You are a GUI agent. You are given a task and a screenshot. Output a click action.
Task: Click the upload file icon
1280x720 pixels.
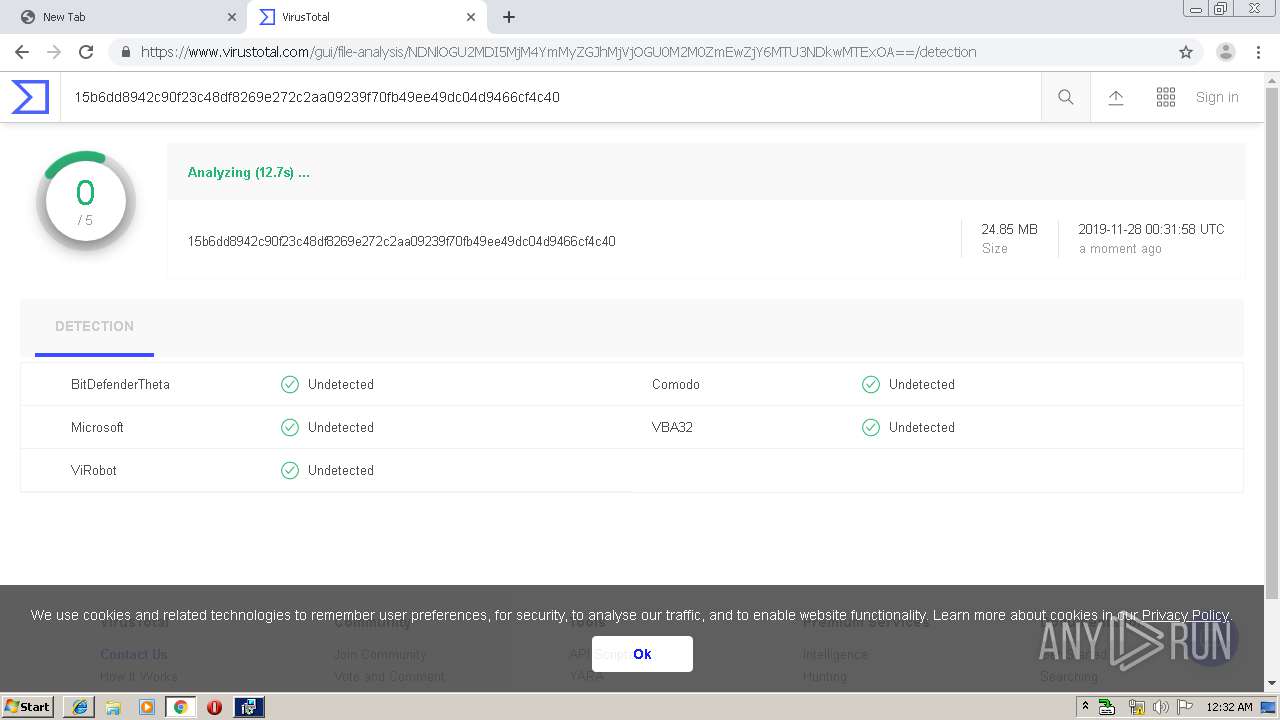(x=1116, y=97)
